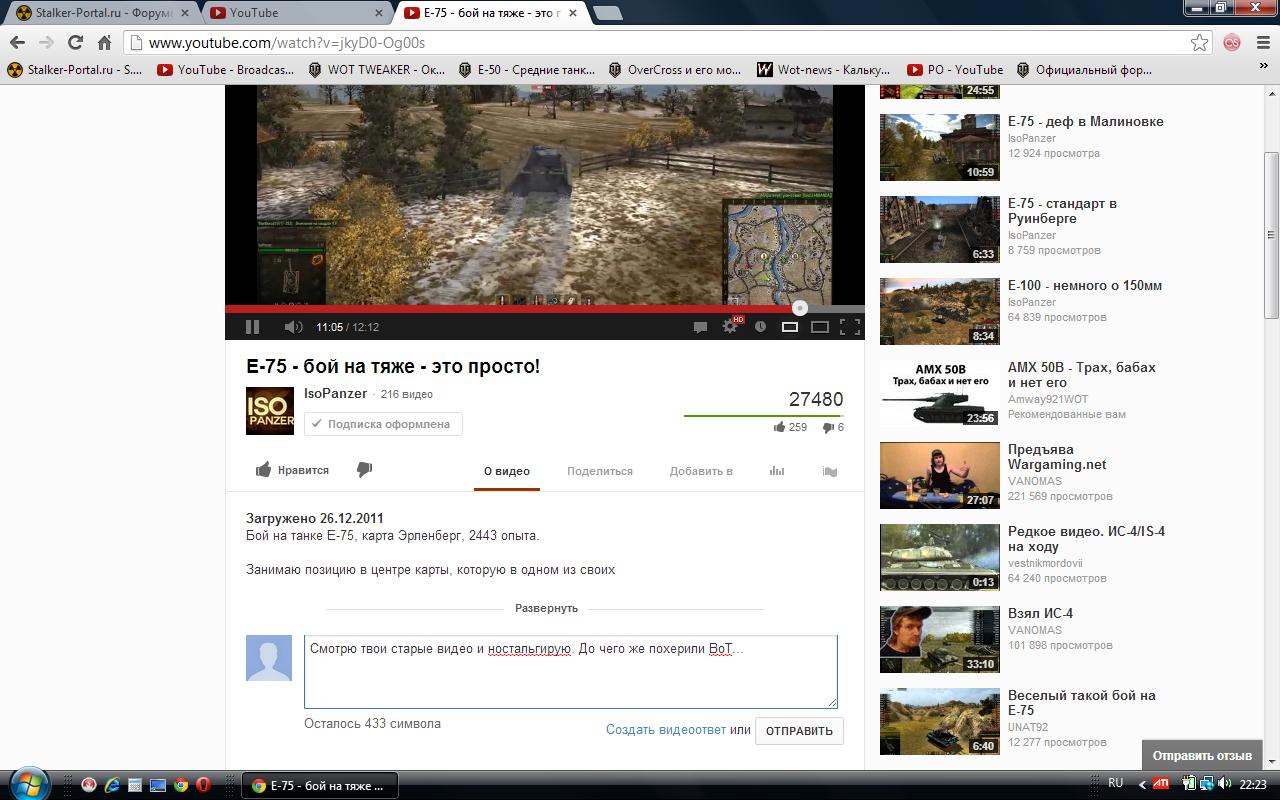1280x800 pixels.
Task: Launch Internet Explorer from quick launch
Action: 112,785
